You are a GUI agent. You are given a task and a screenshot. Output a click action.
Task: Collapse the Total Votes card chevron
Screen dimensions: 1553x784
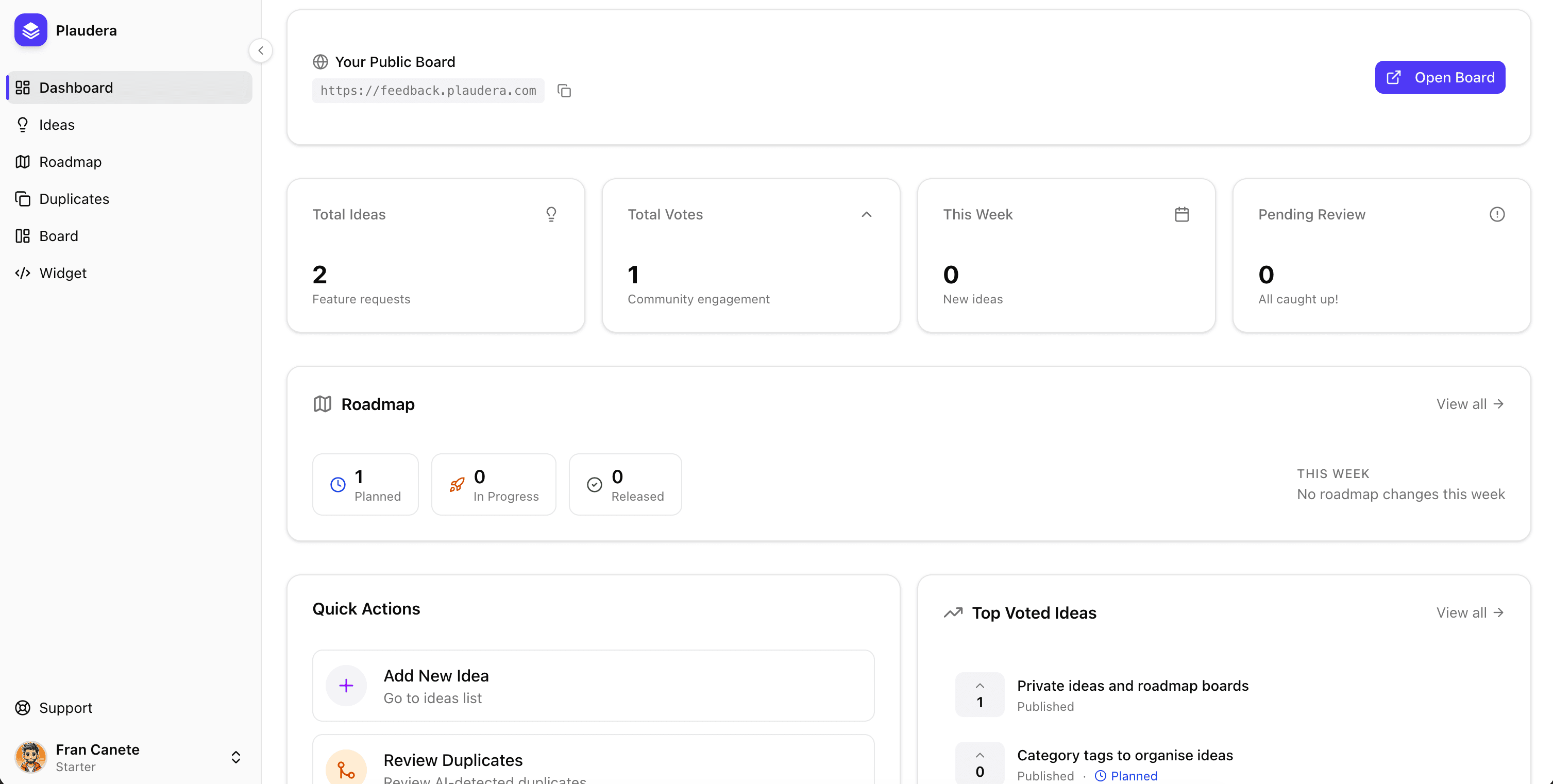click(x=866, y=214)
